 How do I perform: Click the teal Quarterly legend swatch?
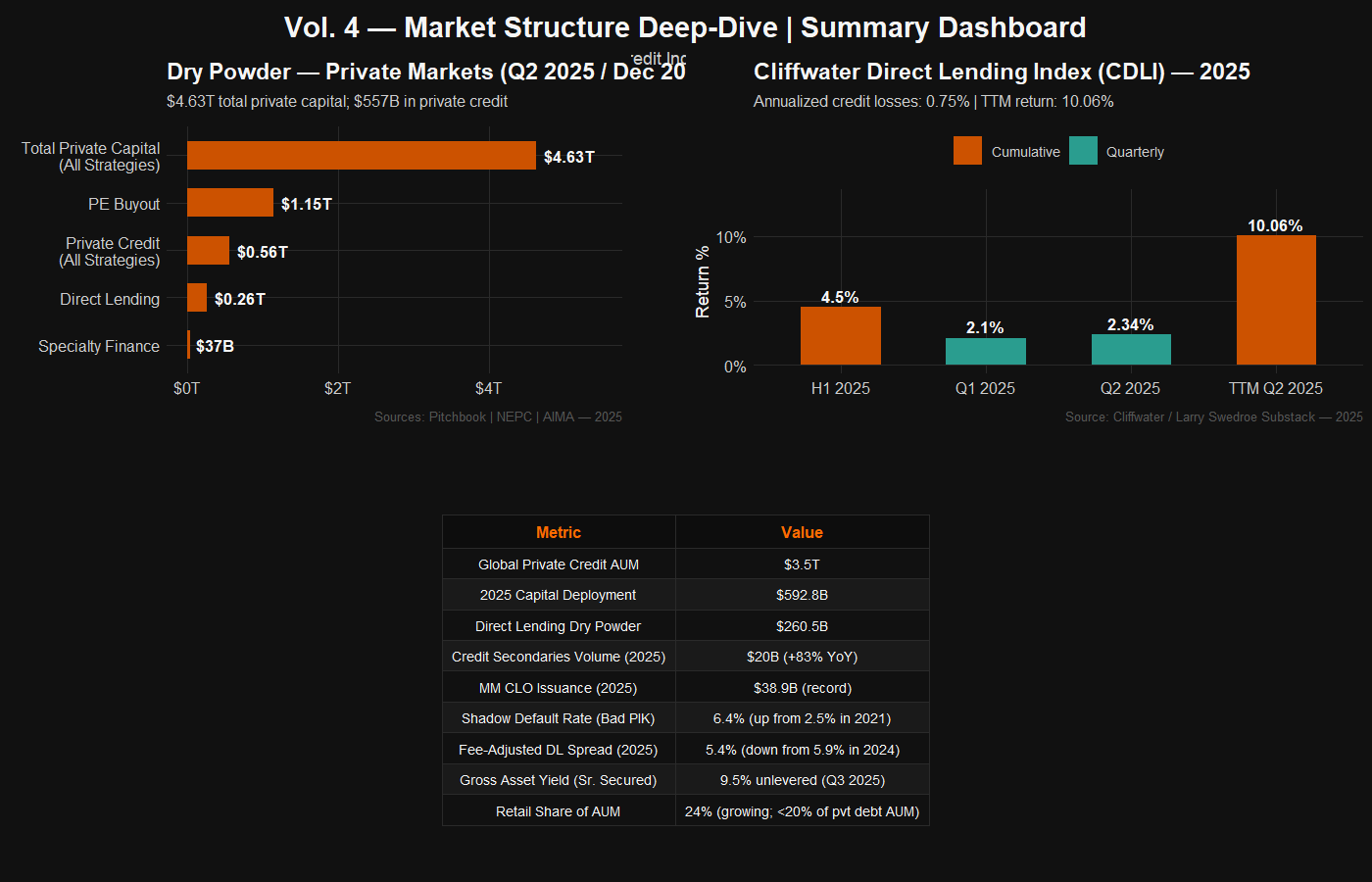pyautogui.click(x=1083, y=151)
